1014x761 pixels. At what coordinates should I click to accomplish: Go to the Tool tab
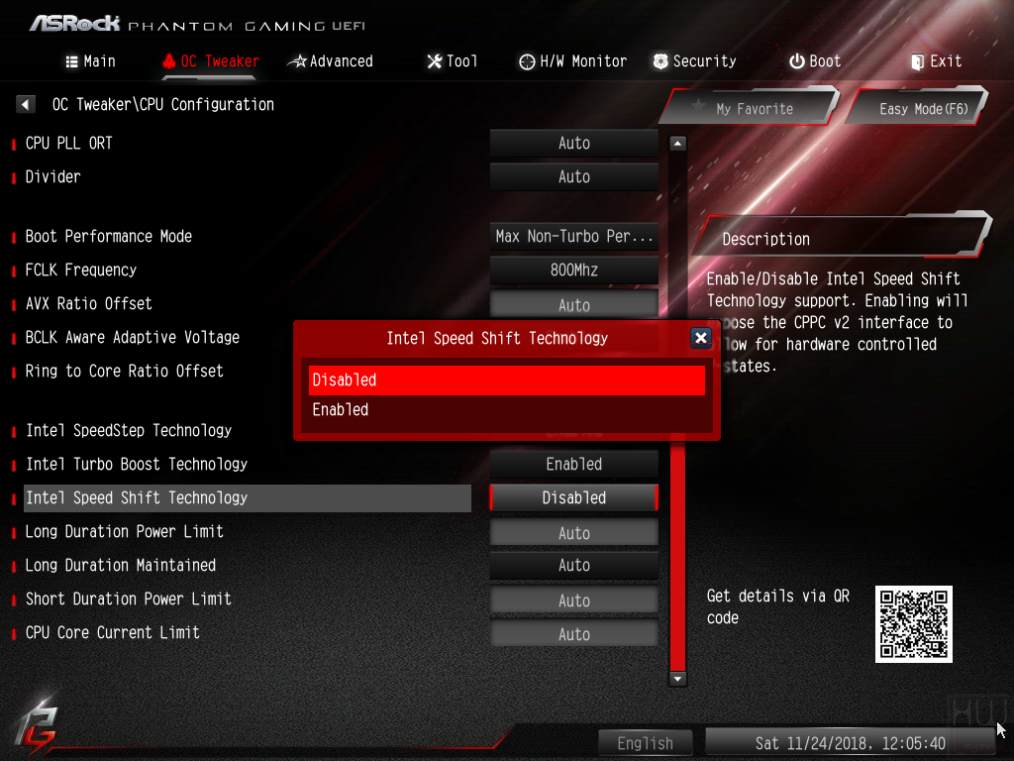click(x=453, y=61)
